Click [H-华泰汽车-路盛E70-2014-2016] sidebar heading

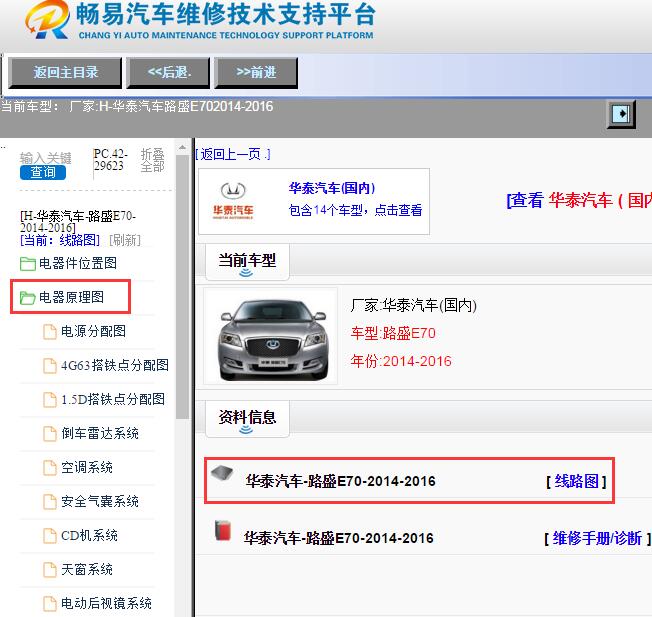pyautogui.click(x=78, y=222)
